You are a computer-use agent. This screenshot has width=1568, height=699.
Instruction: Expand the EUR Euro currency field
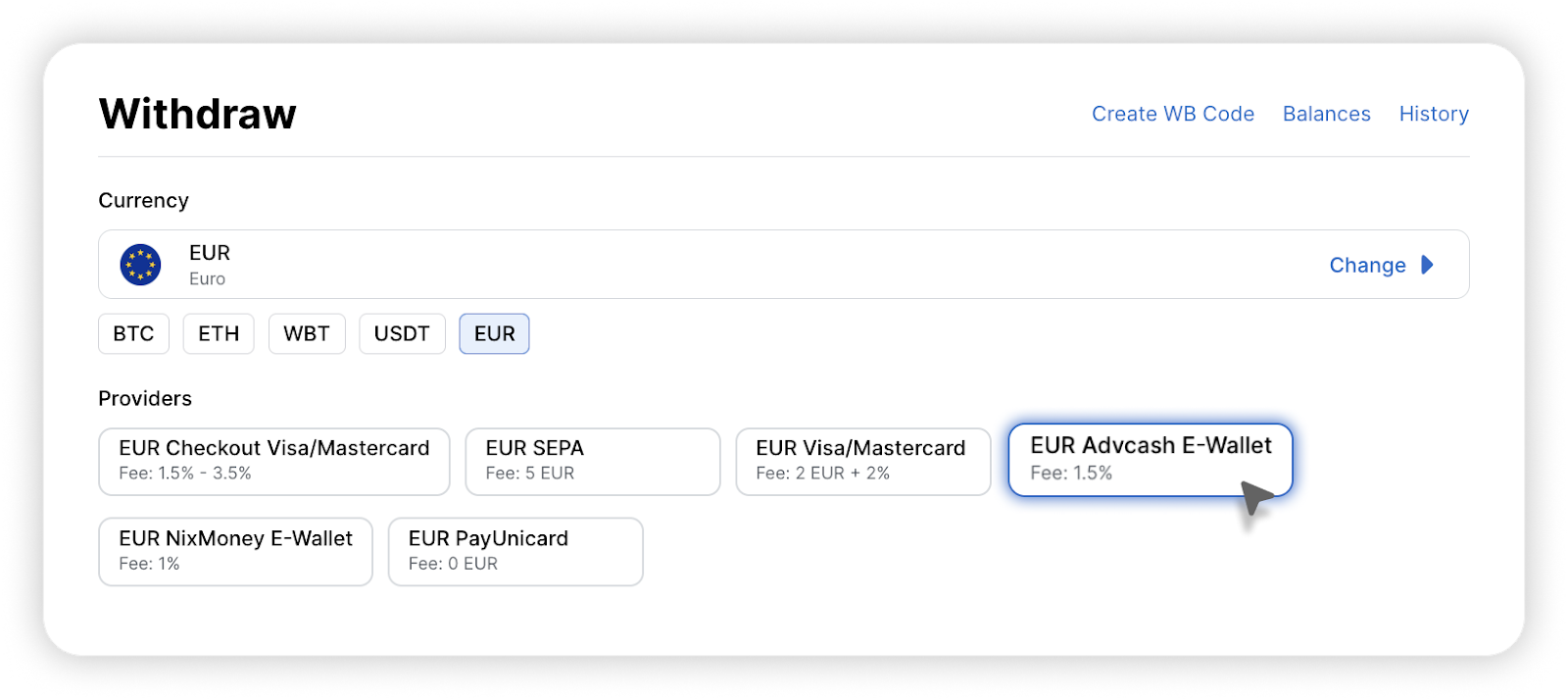tap(784, 265)
